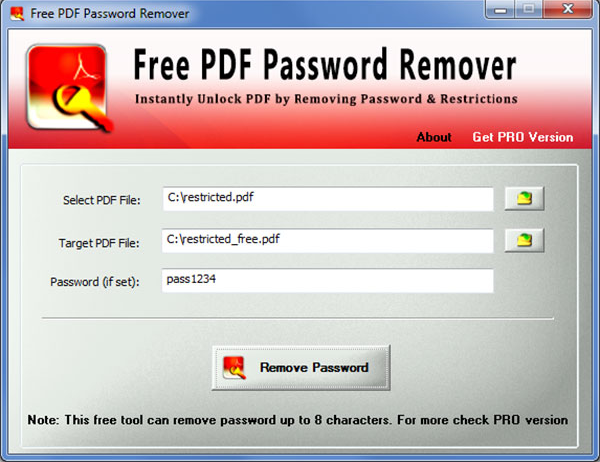Click the note about 8 character limit
This screenshot has height=462, width=600.
click(x=298, y=420)
